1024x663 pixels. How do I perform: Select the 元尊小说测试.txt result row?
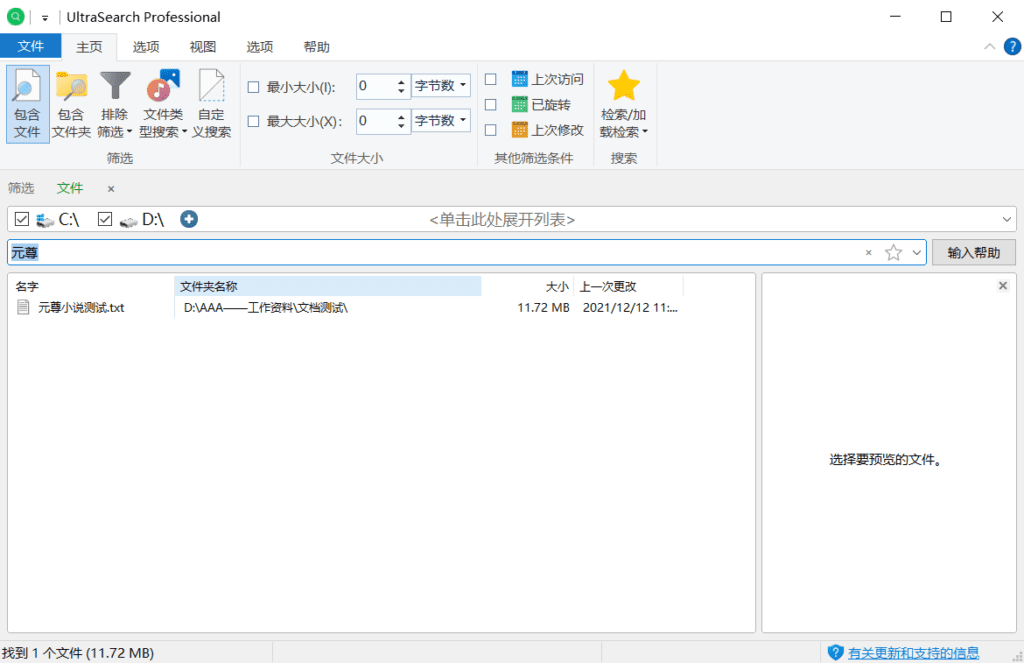[347, 308]
